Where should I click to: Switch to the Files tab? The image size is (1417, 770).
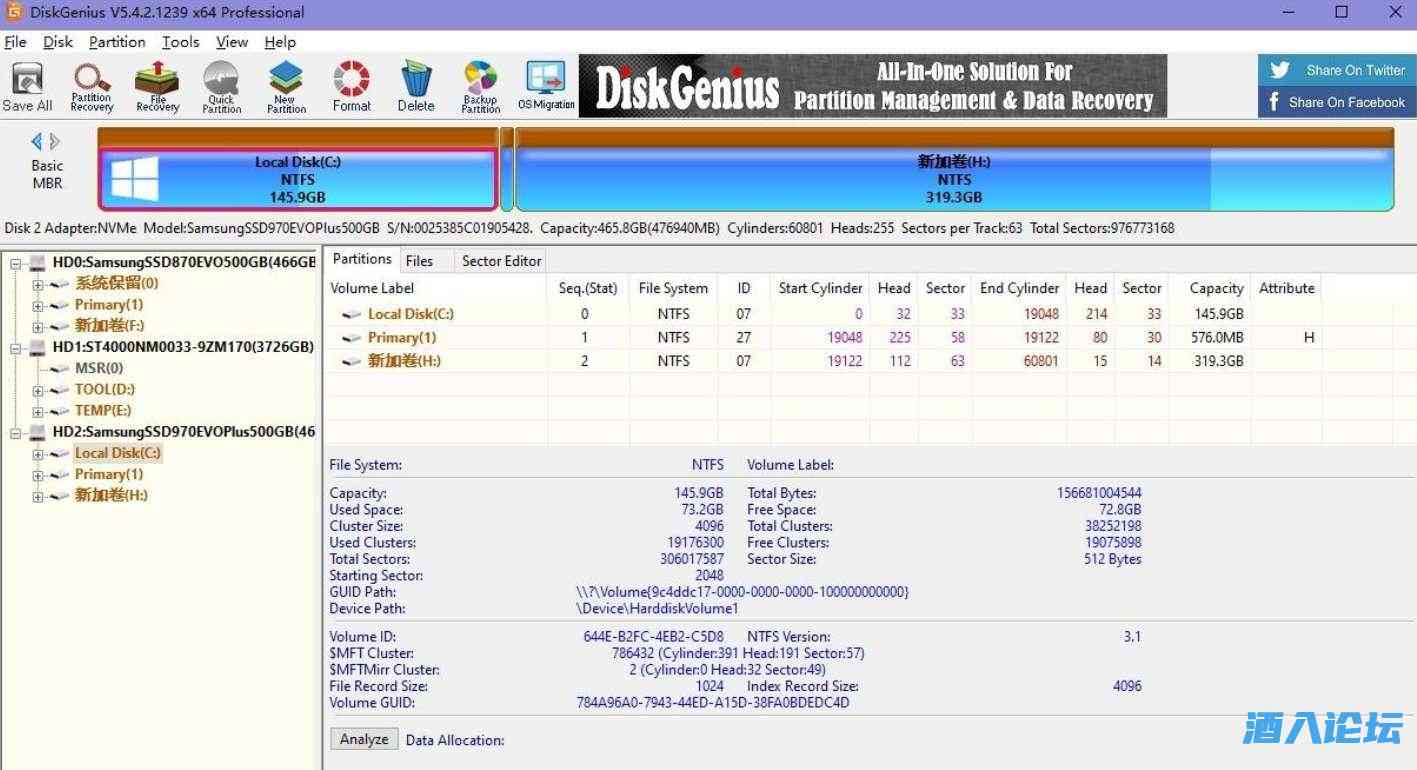[x=419, y=261]
